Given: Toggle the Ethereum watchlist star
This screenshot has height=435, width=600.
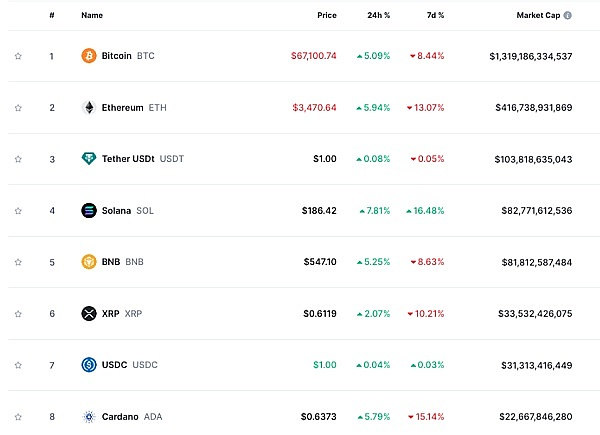Looking at the screenshot, I should (18, 107).
